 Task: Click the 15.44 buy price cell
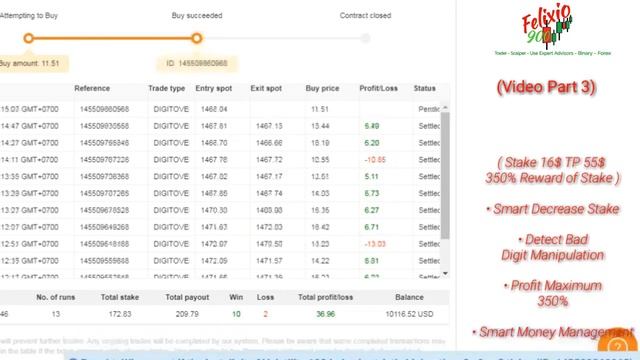pos(320,126)
